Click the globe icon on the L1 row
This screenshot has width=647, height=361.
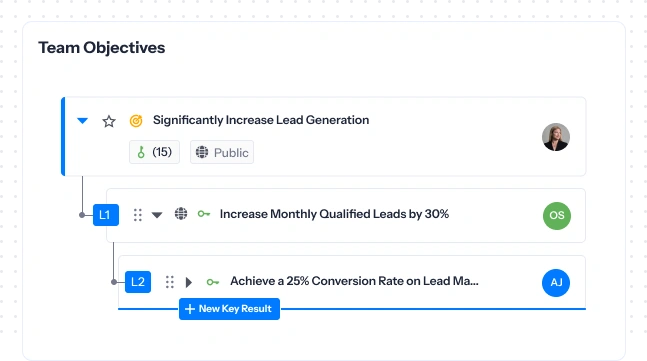tap(181, 214)
